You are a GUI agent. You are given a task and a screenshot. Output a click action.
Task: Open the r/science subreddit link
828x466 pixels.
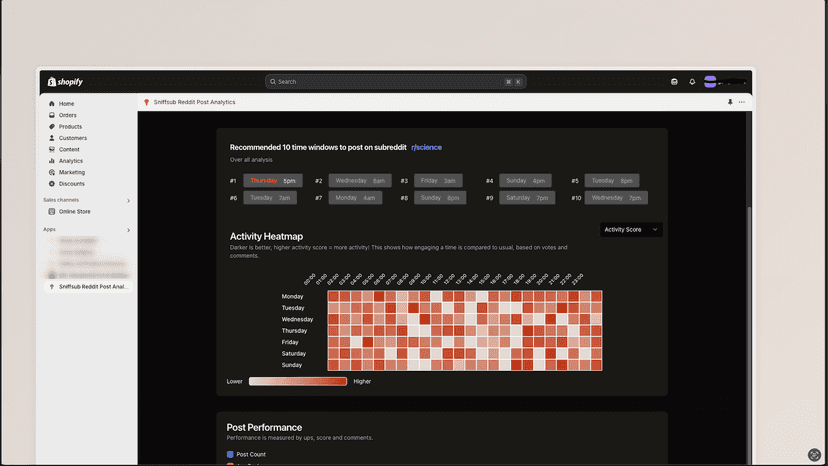426,147
